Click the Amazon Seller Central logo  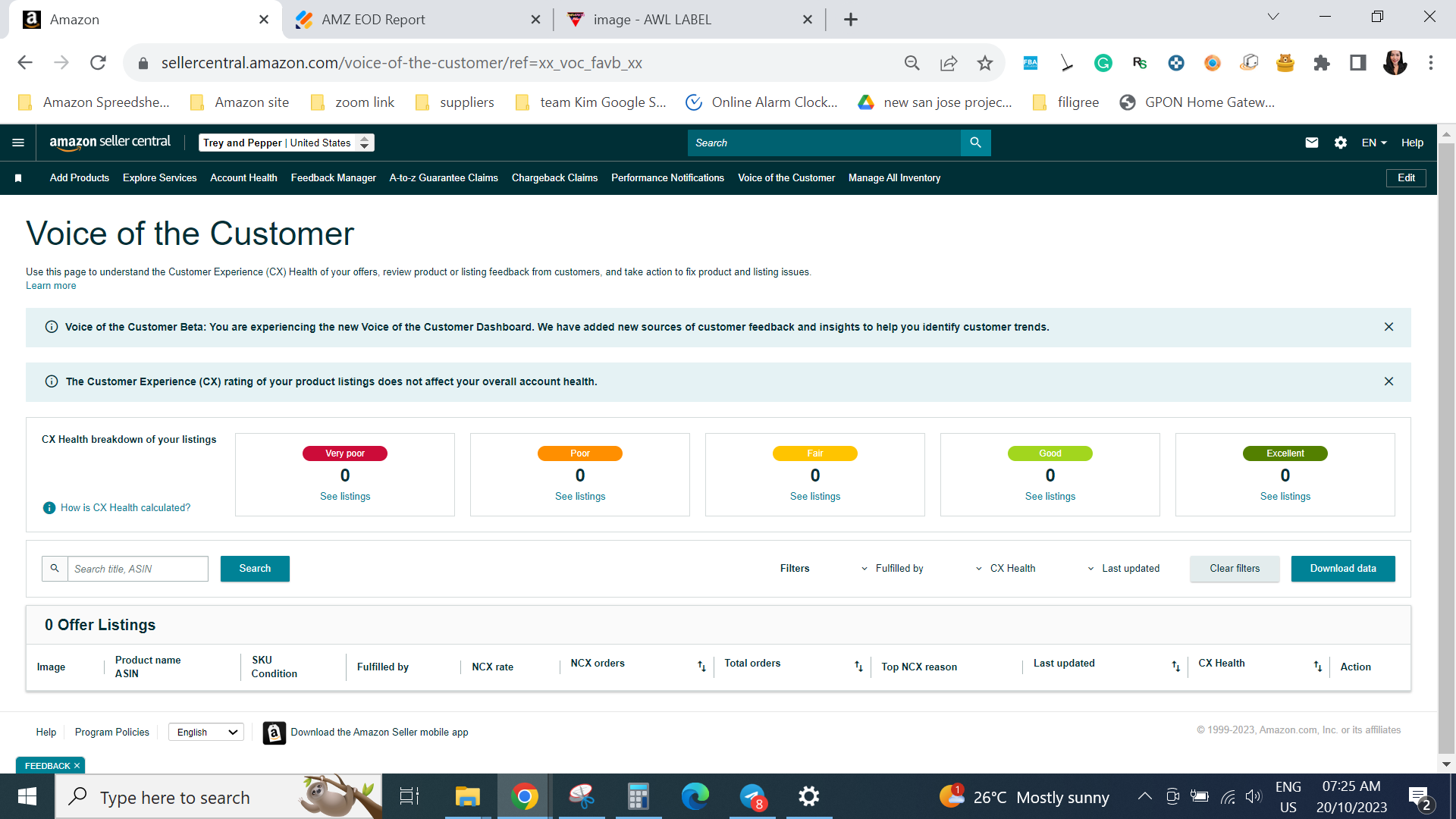click(110, 143)
